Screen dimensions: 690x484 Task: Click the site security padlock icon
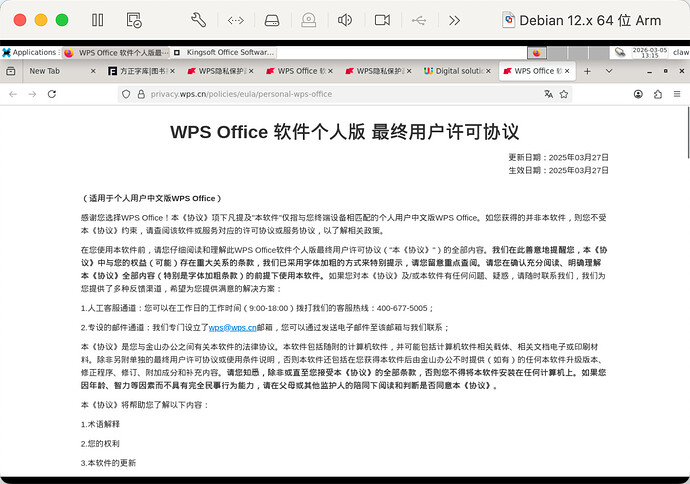coord(141,94)
